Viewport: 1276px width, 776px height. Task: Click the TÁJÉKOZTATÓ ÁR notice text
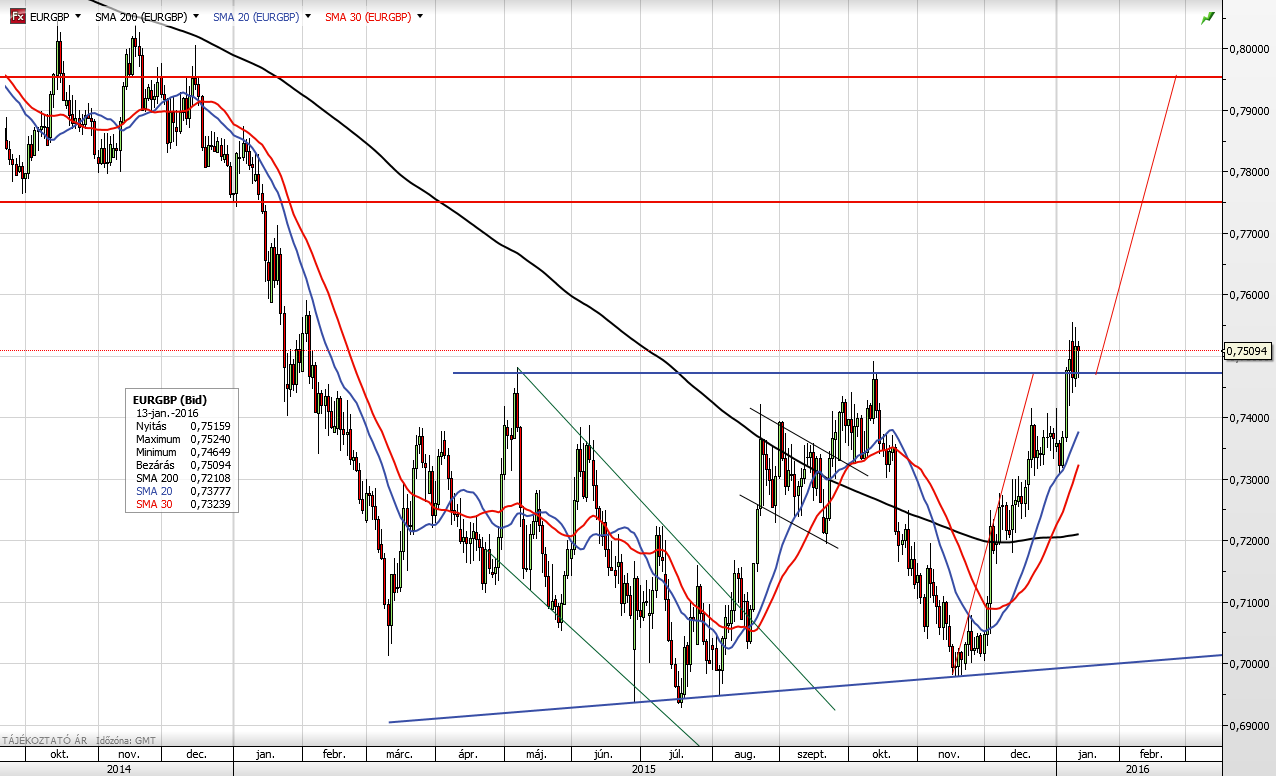44,741
